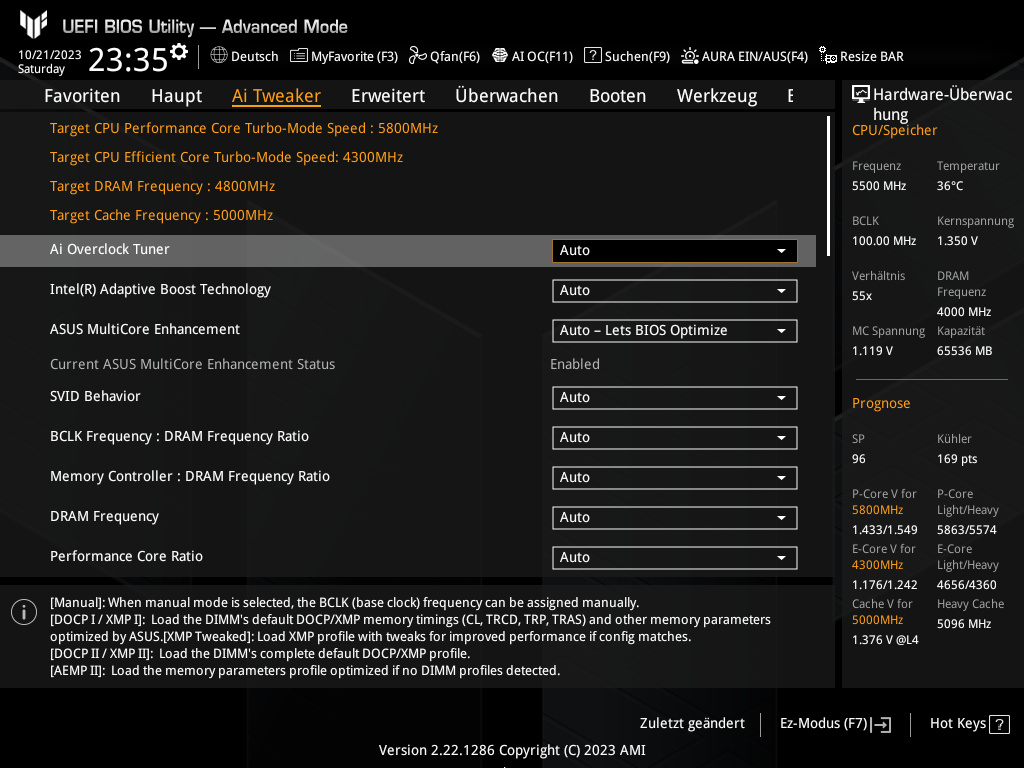
Task: Toggle AURA EIN/AUS (F4) lighting icon
Action: coord(690,56)
